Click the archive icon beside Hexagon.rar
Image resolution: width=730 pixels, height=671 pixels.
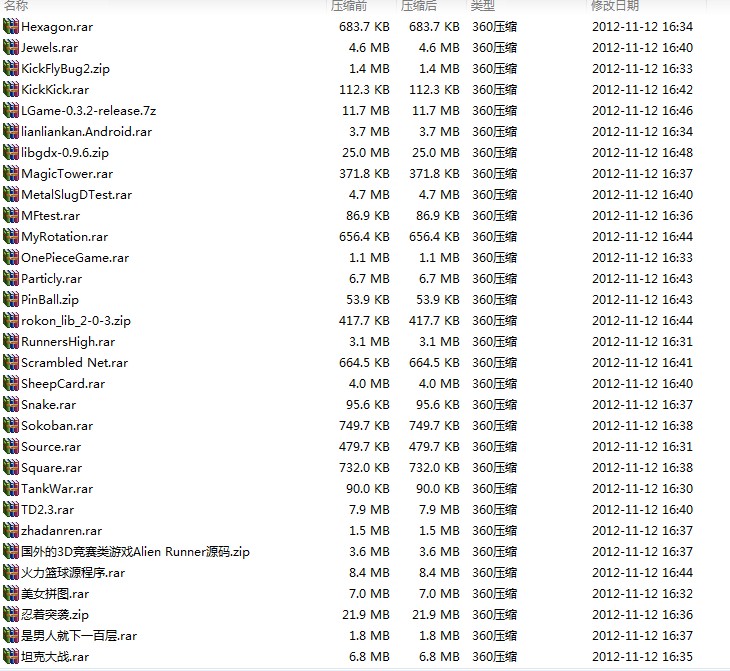11,26
